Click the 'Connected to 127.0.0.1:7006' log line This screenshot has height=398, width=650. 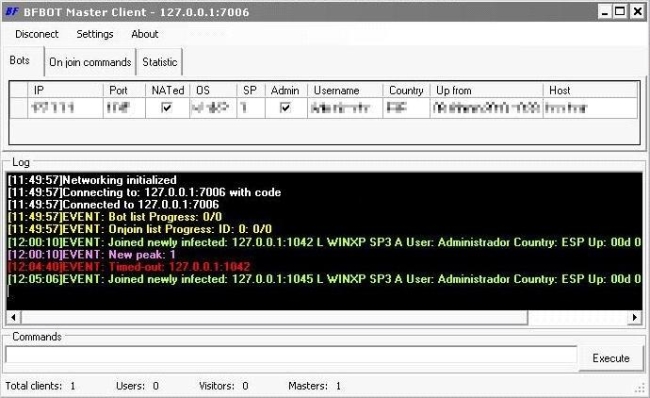click(x=113, y=204)
